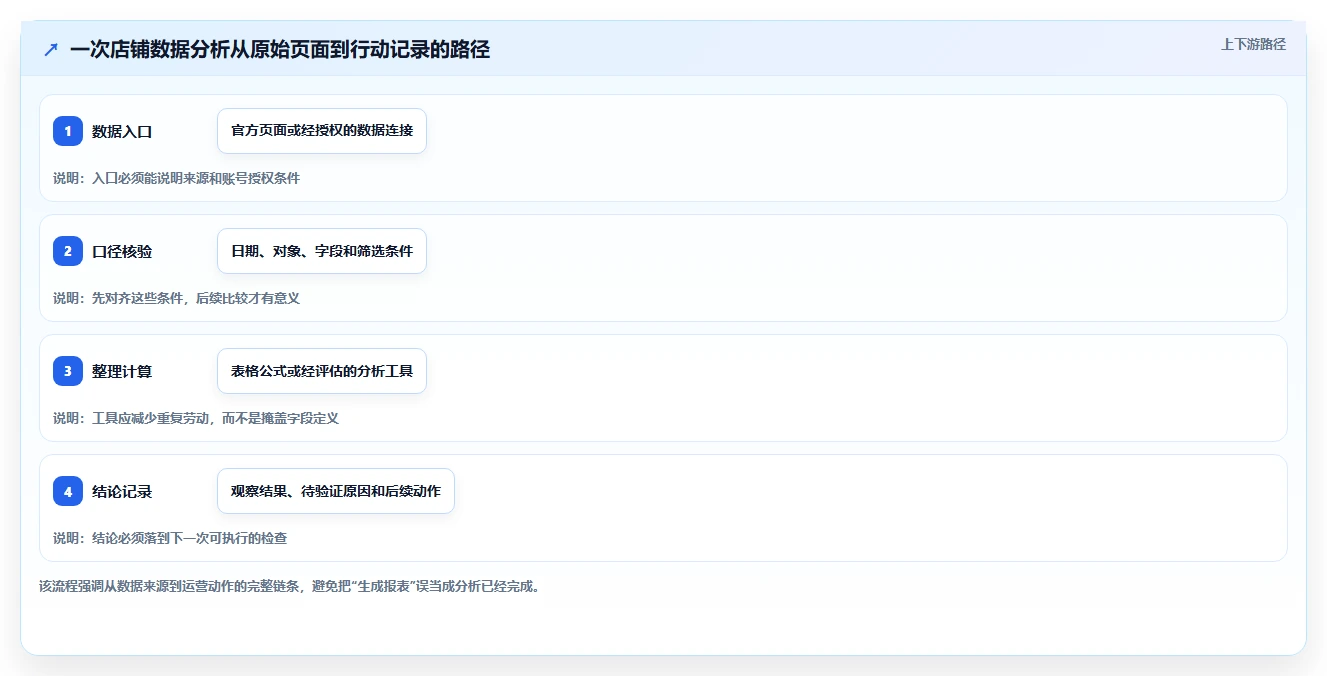Viewport: 1327px width, 676px height.
Task: Click the footer summary starting with 该流程强调
Action: [292, 586]
